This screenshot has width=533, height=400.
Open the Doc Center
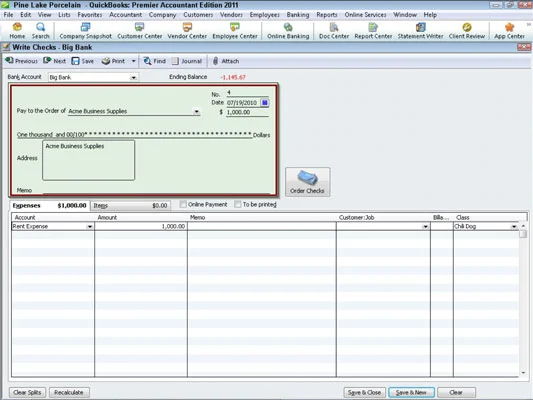[x=334, y=31]
